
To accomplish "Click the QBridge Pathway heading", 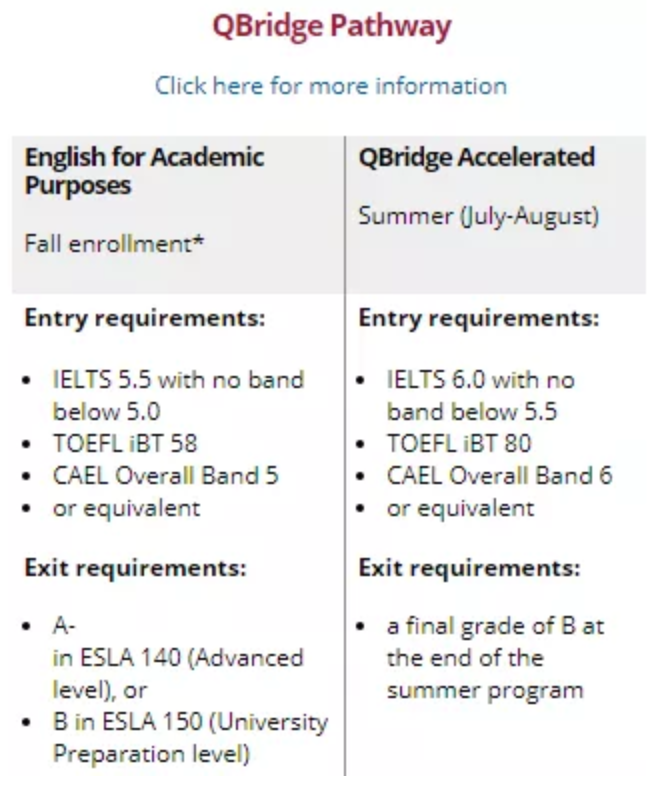I will pos(331,26).
